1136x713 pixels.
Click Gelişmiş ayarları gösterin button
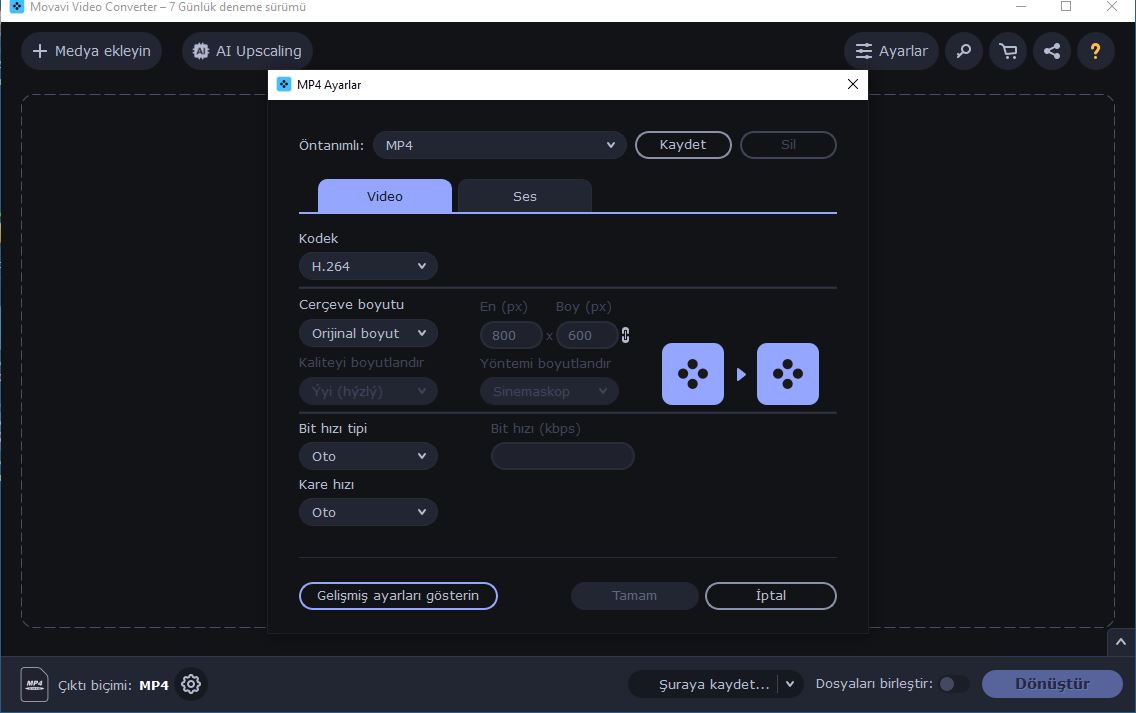[x=398, y=596]
